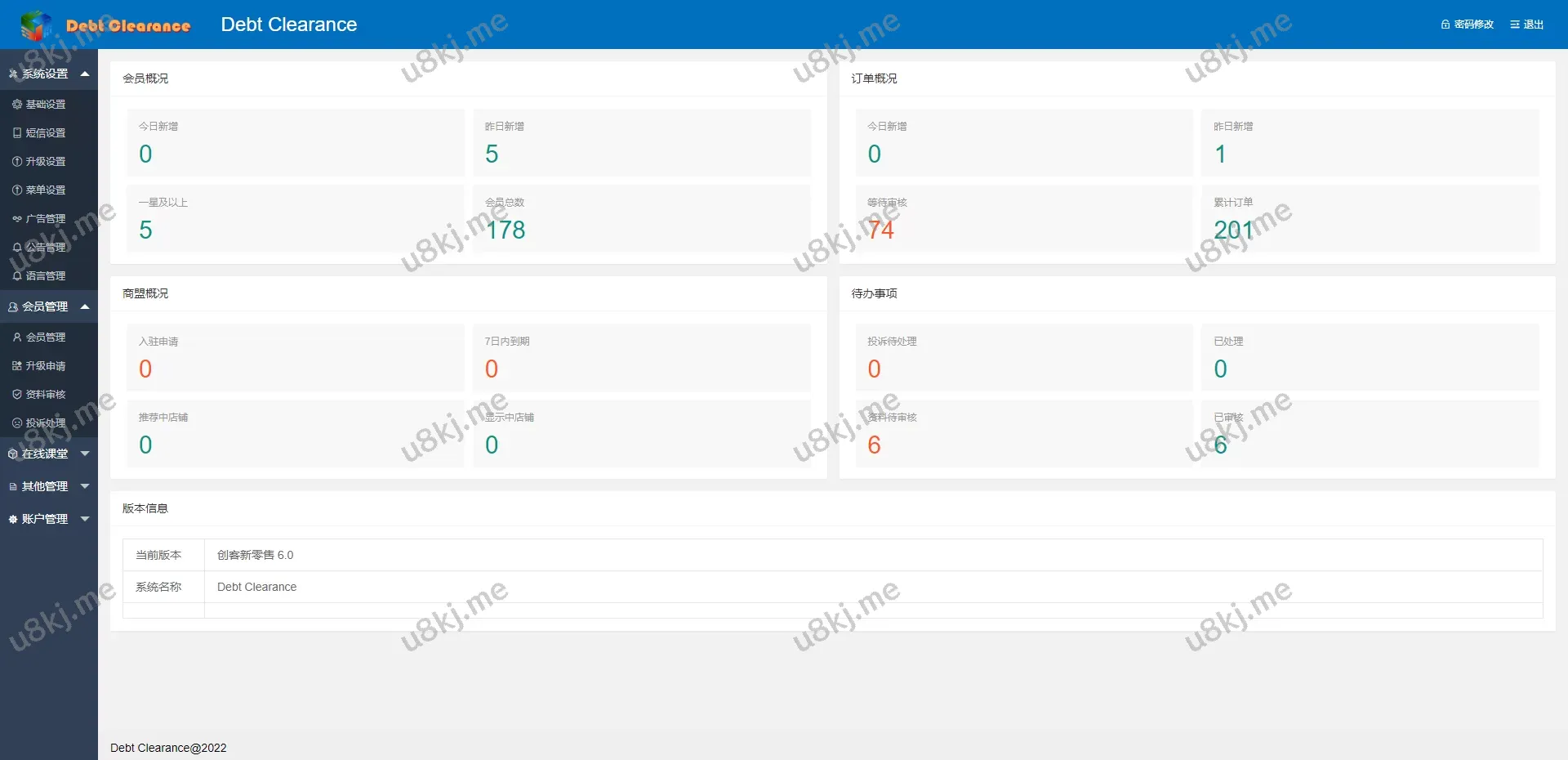The width and height of the screenshot is (1568, 760).
Task: Click the Debt Clearance cube logo
Action: [36, 25]
